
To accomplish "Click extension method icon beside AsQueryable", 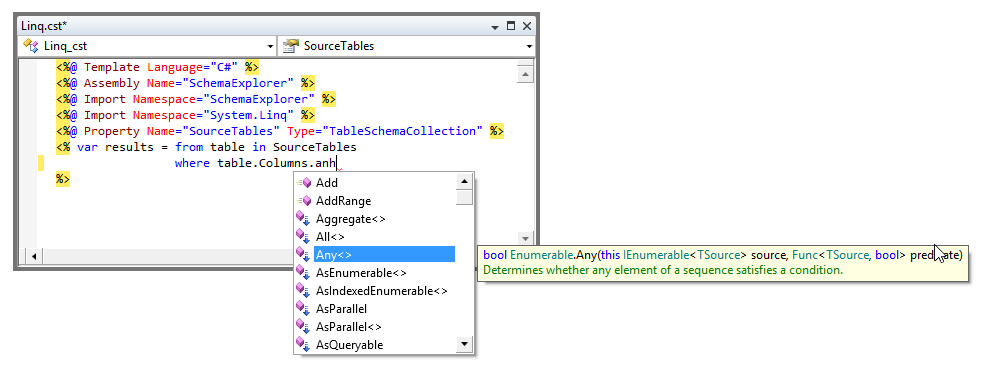I will coord(304,345).
